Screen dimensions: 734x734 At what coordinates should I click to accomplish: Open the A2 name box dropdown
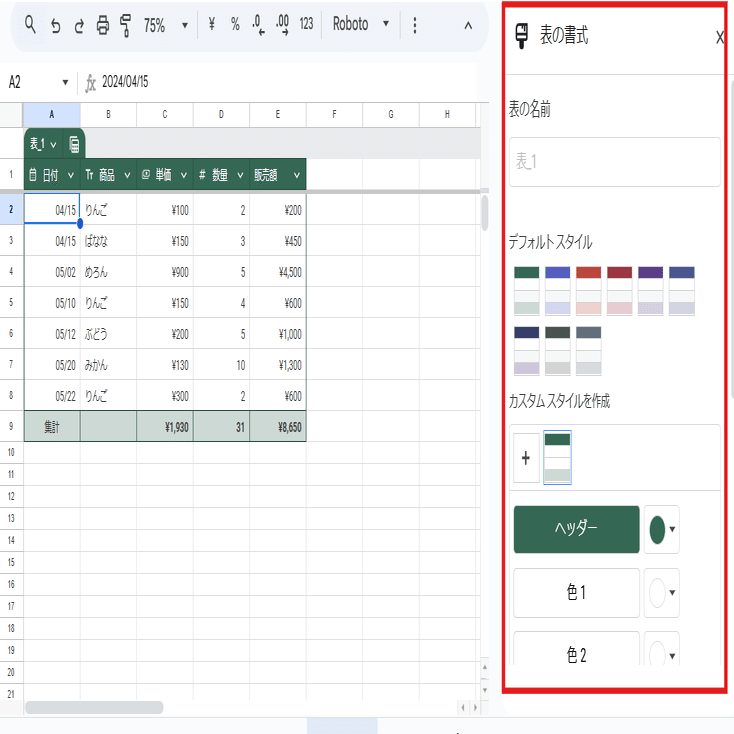point(65,82)
